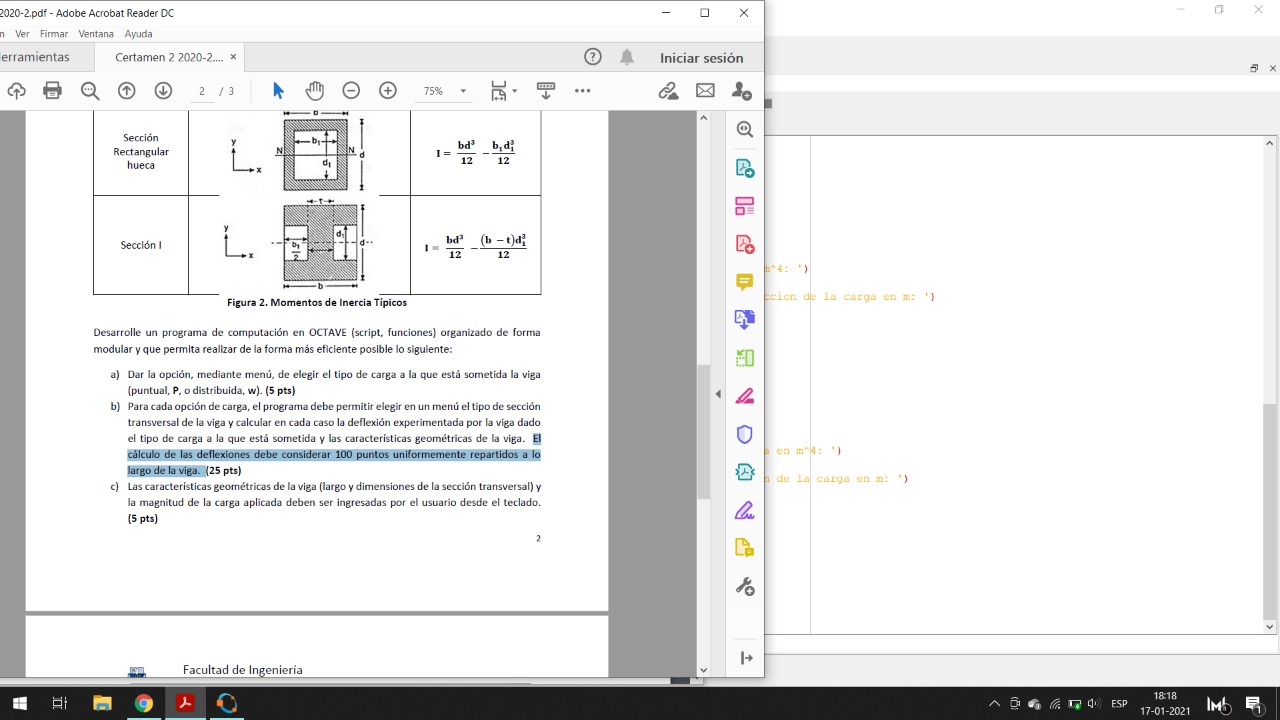Screen dimensions: 1280x720
Task: Click the PDF scrollbar up arrow
Action: pos(703,118)
